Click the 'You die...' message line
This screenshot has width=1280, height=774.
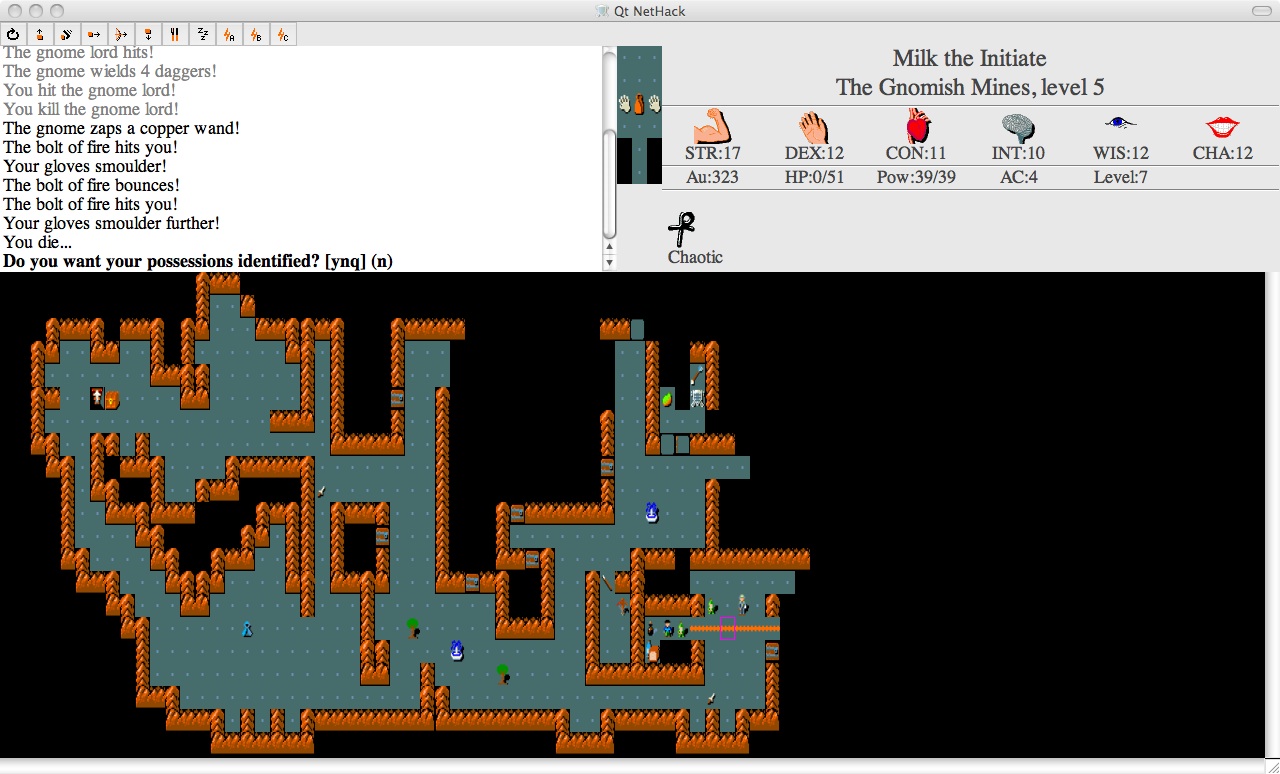coord(38,242)
